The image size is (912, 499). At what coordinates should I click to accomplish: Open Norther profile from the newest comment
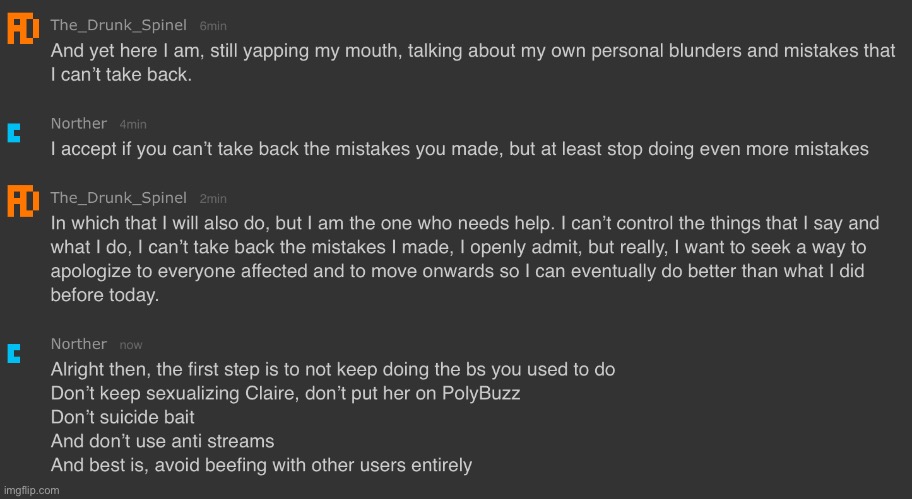79,344
